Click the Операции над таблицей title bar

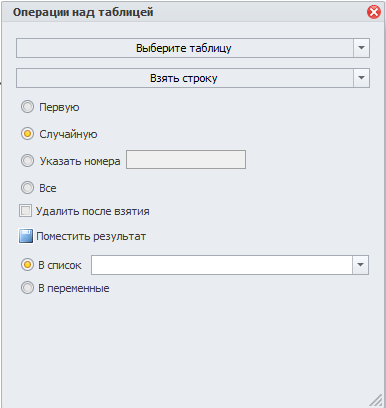[183, 12]
